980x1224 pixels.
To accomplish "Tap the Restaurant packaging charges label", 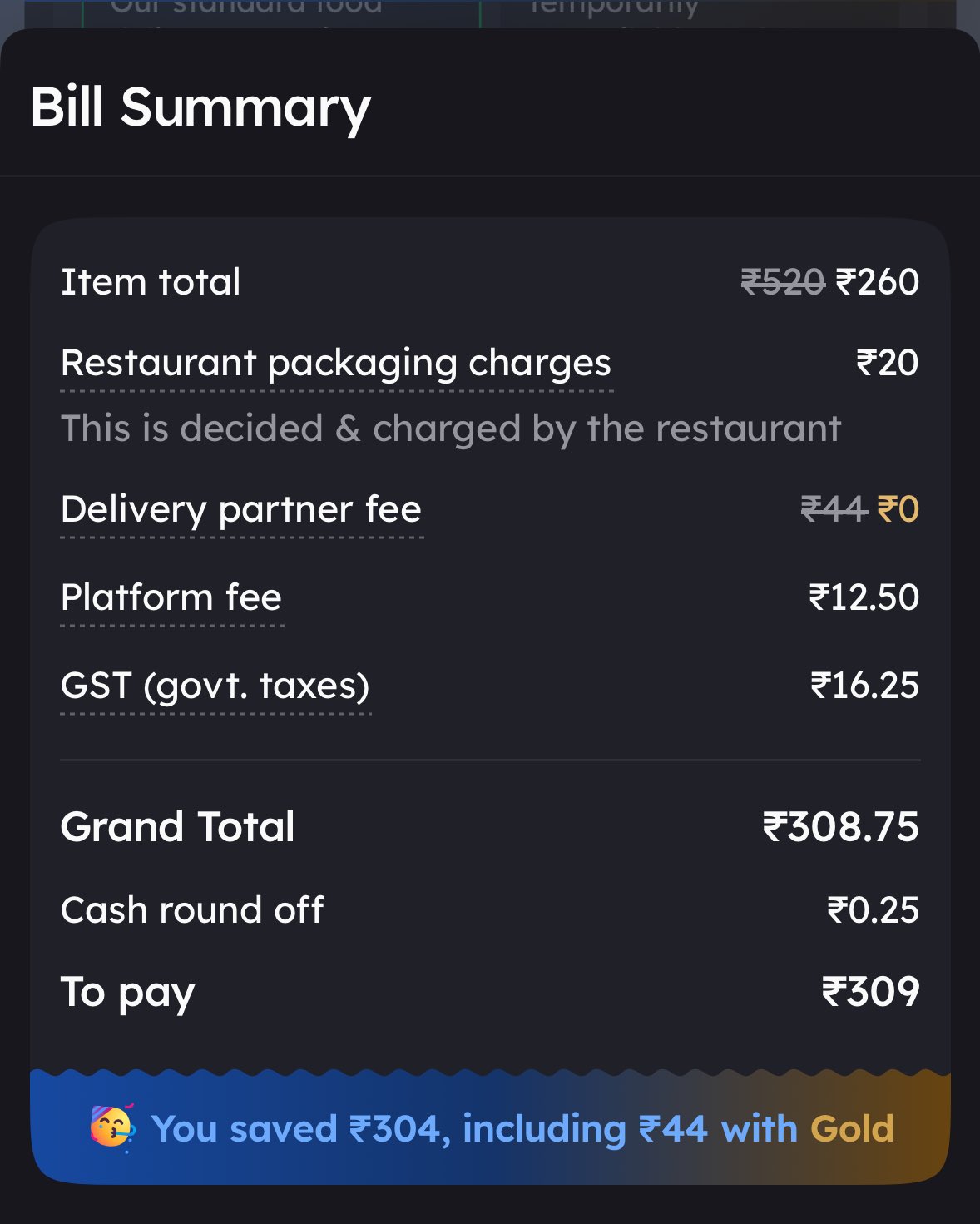I will click(x=336, y=363).
